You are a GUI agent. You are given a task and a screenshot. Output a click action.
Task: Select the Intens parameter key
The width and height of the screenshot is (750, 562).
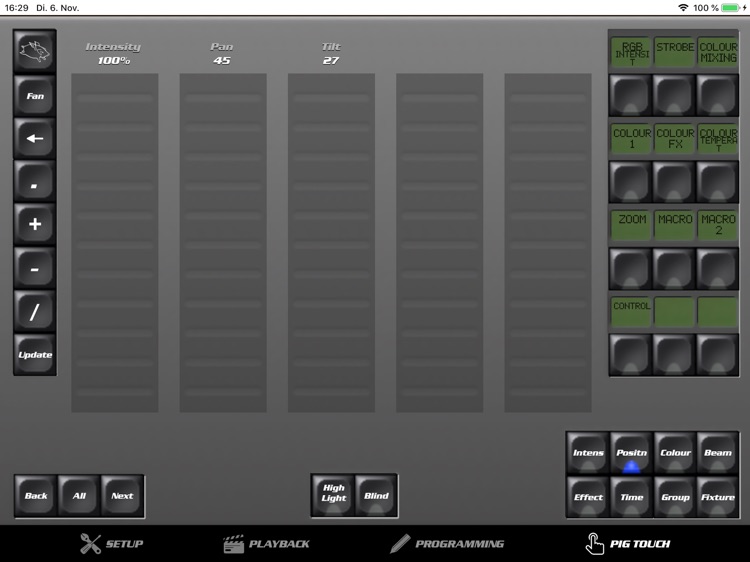[588, 453]
